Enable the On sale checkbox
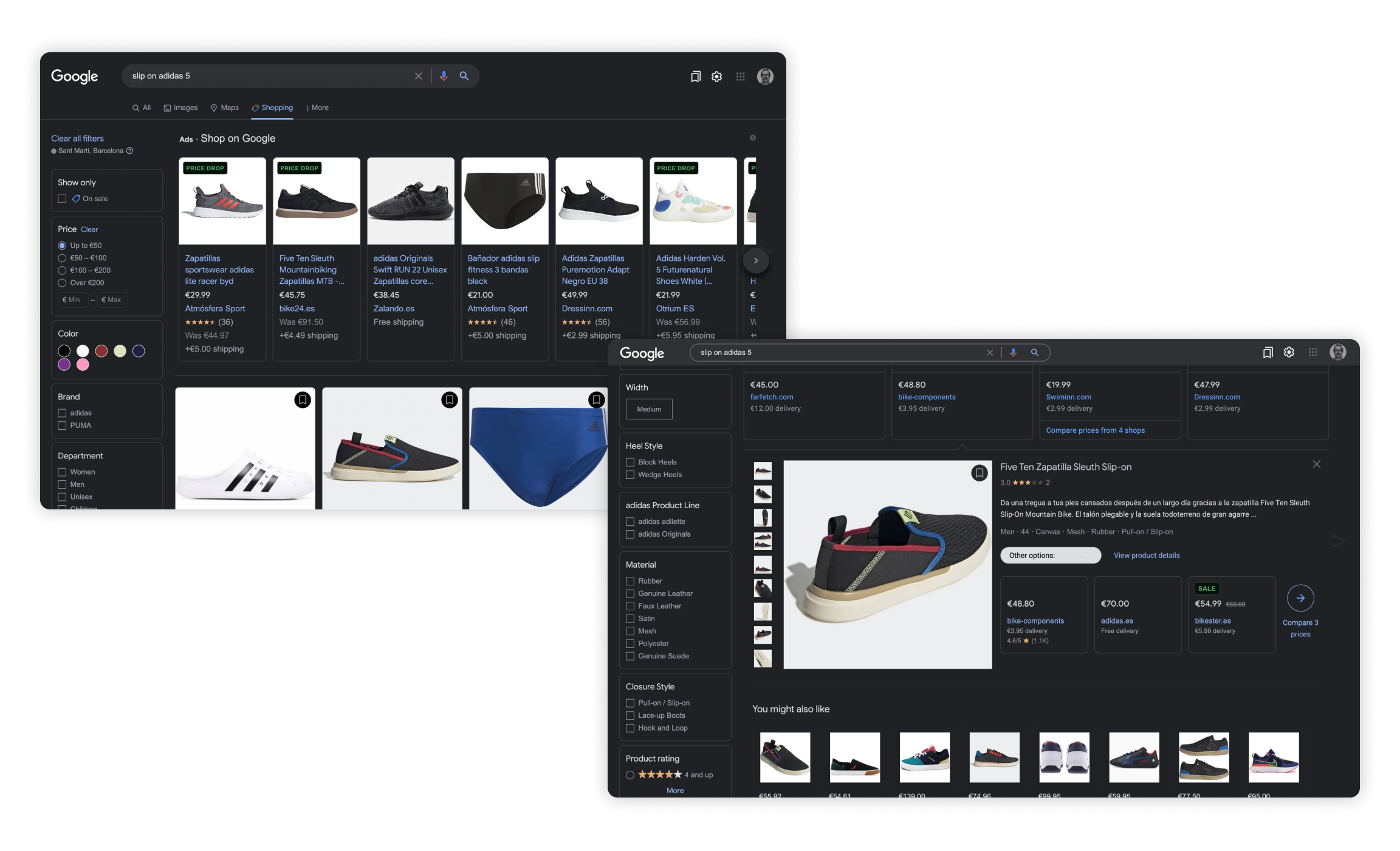The image size is (1400, 851). 62,199
